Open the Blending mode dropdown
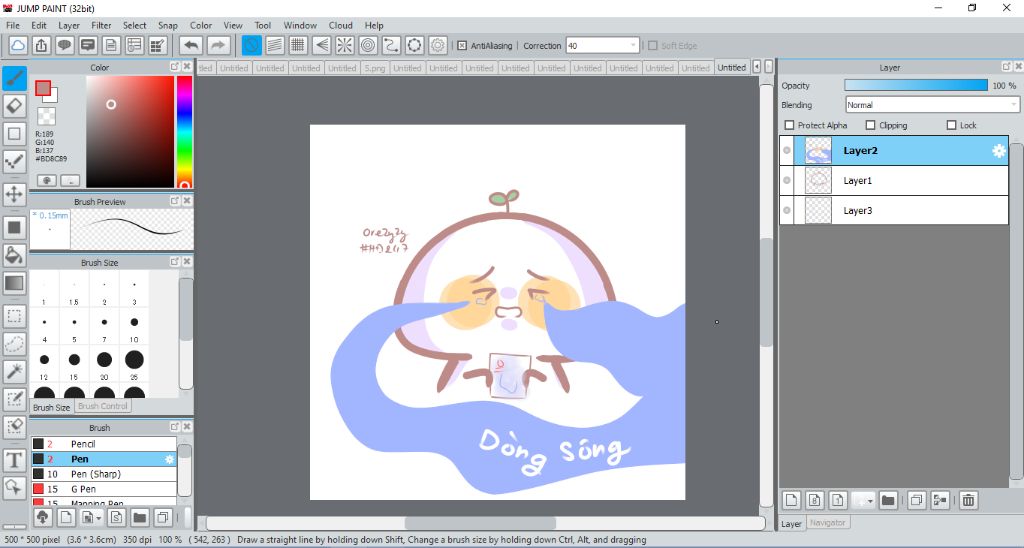1024x548 pixels. (x=932, y=105)
